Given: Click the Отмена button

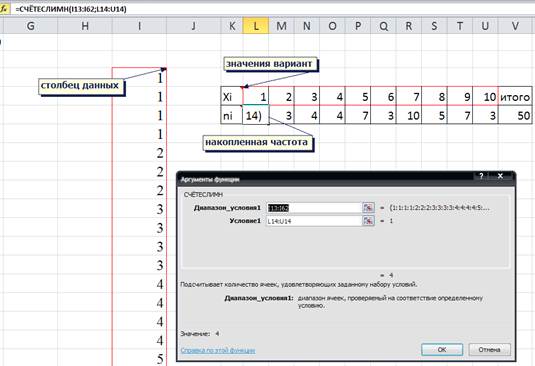Looking at the screenshot, I should [x=489, y=350].
